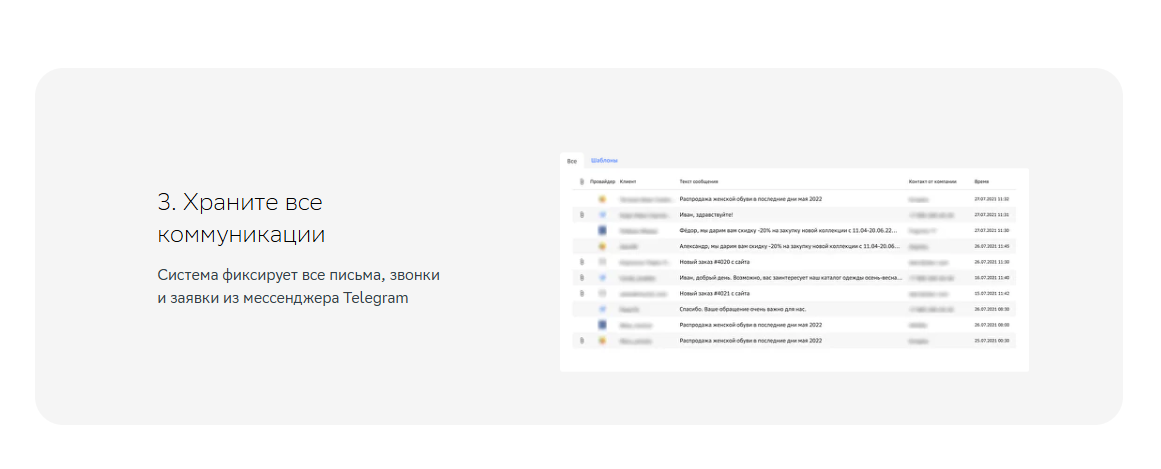Select message "Новый заказ #4021 с сайта"
The image size is (1161, 469).
715,293
